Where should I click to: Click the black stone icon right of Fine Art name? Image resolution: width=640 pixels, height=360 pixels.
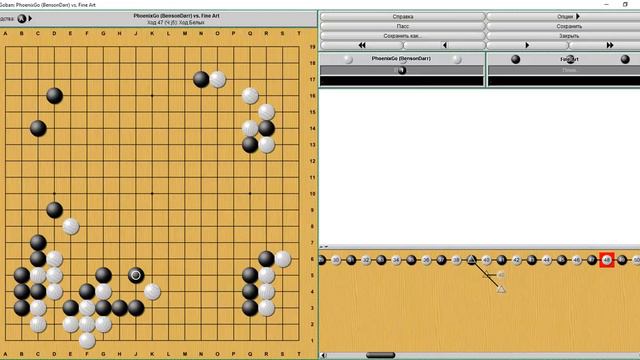pos(625,60)
